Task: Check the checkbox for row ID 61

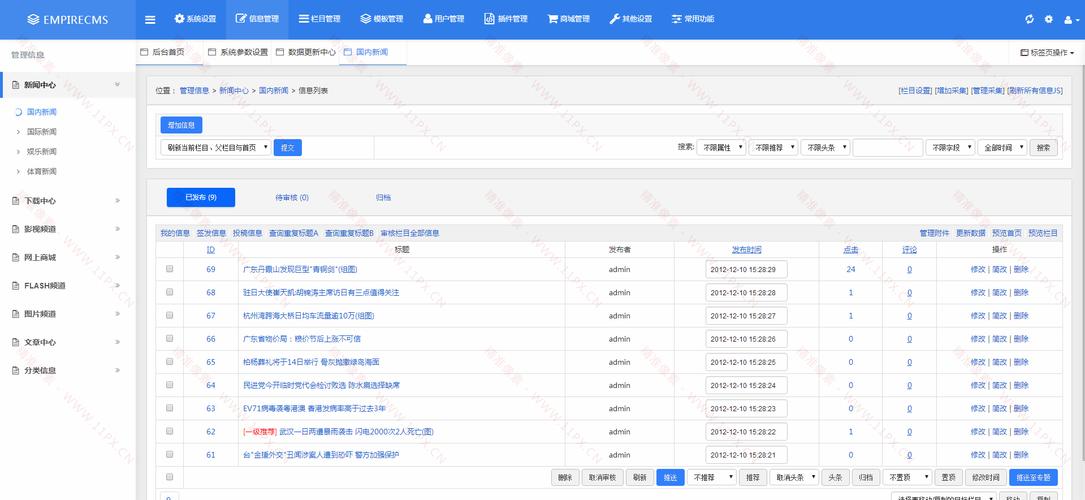Action: click(x=170, y=454)
